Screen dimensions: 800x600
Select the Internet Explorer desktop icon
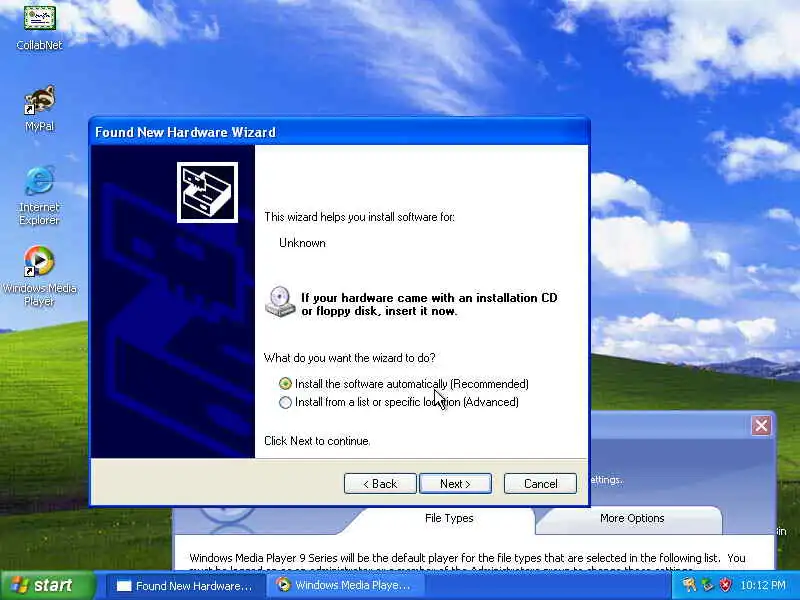point(39,196)
